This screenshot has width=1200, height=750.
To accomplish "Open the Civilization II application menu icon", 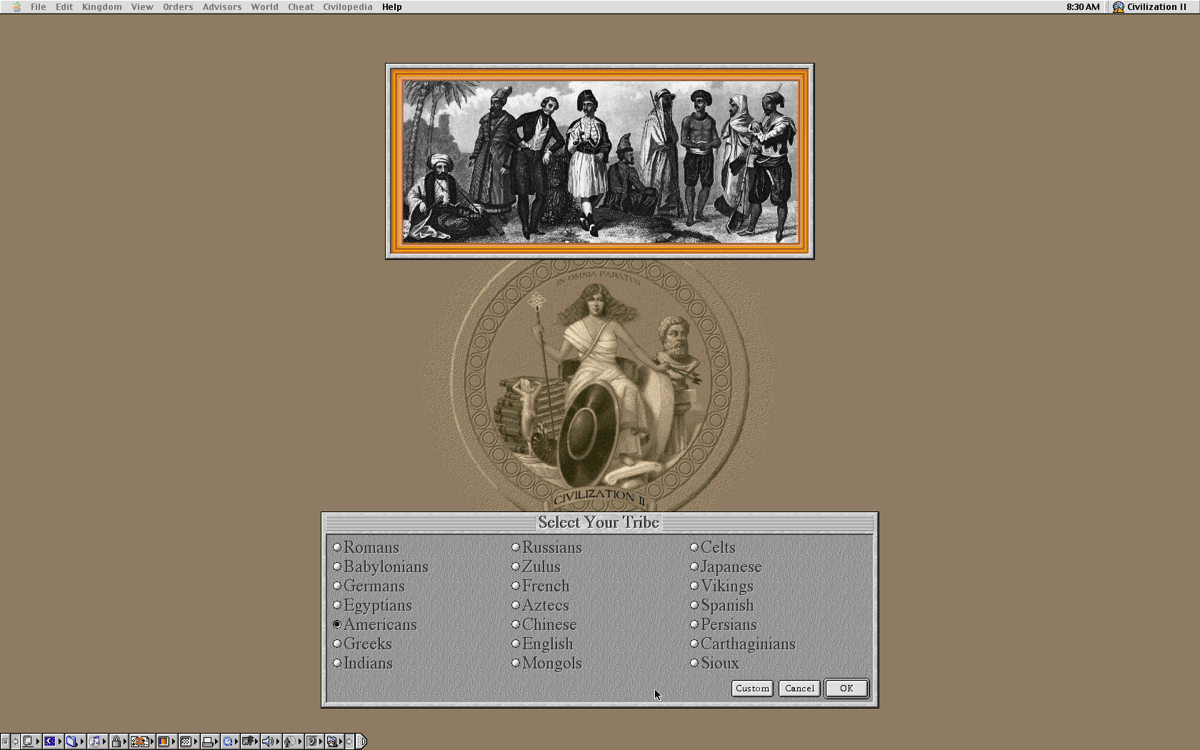I will click(x=1118, y=7).
